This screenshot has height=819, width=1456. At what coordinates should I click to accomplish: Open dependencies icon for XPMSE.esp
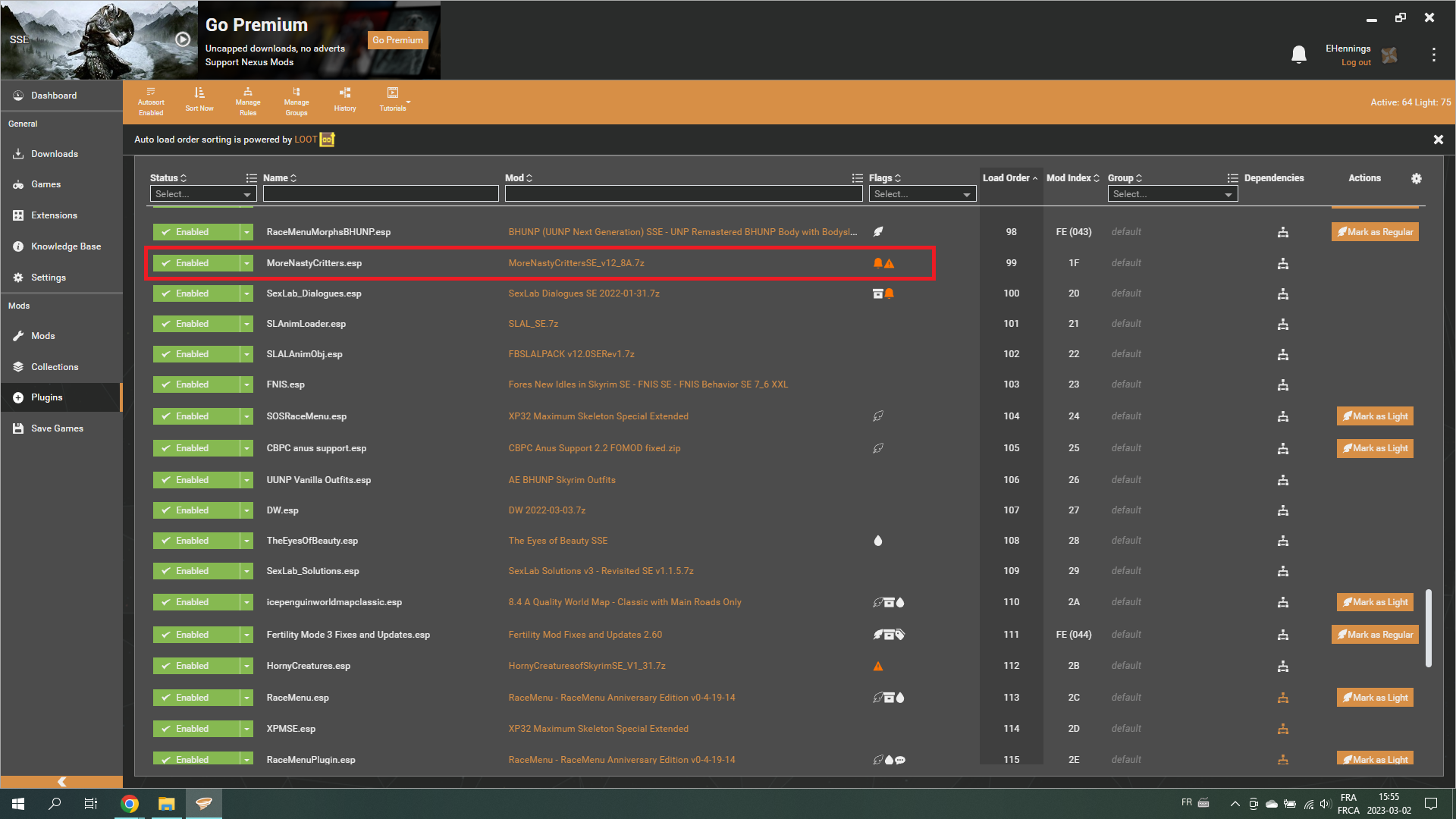pyautogui.click(x=1283, y=729)
